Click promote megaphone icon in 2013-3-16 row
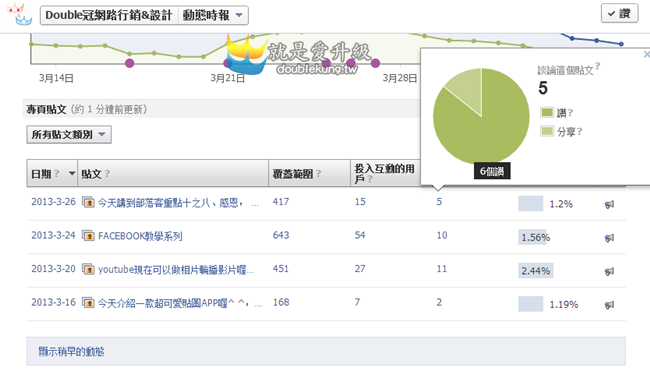This screenshot has width=650, height=381. [609, 305]
